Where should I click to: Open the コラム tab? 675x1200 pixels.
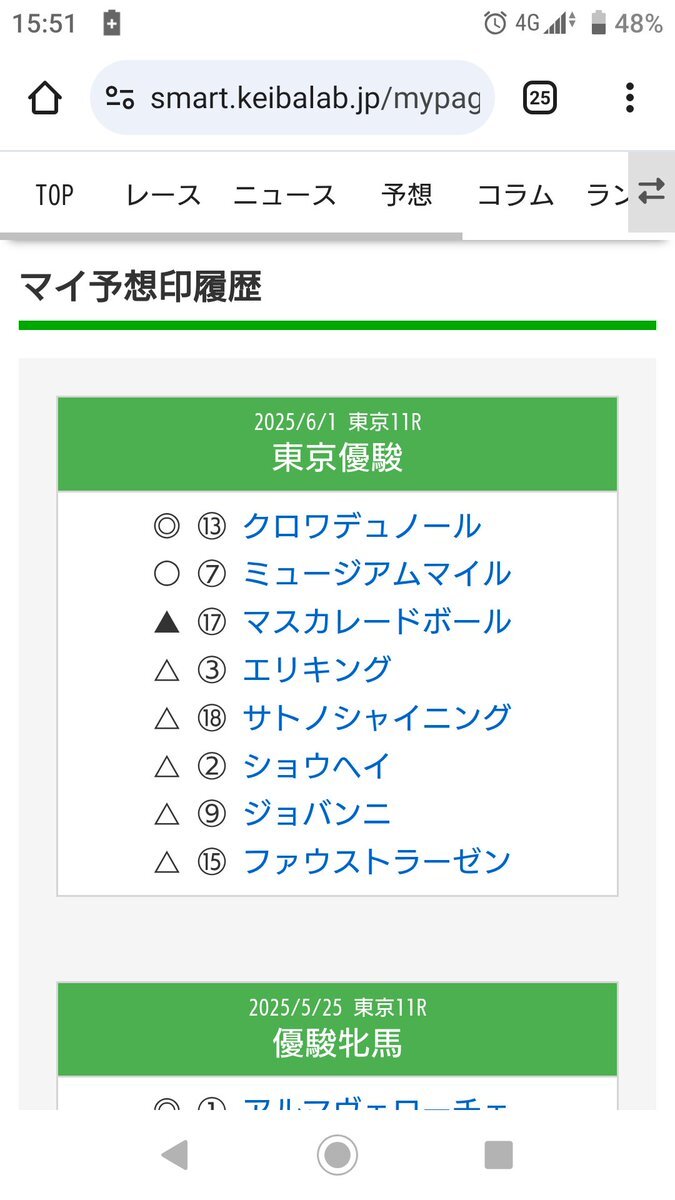[515, 195]
